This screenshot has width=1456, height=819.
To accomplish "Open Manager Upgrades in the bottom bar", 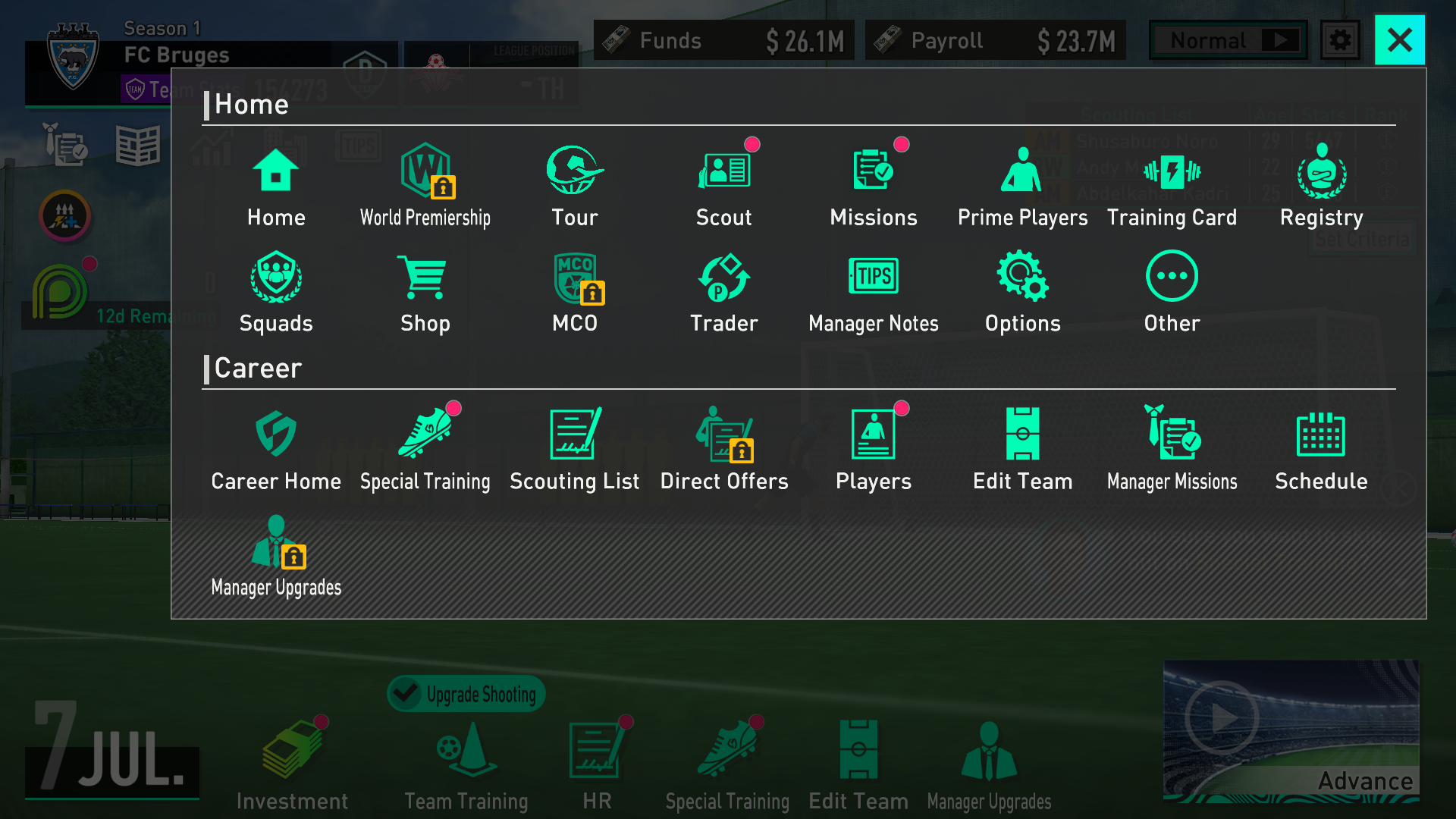I will 989,764.
